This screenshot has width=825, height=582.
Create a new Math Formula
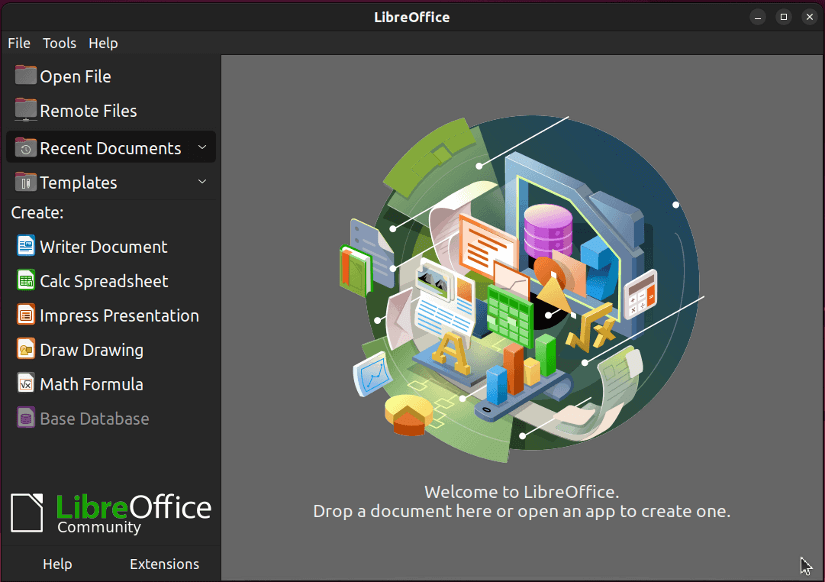point(111,384)
